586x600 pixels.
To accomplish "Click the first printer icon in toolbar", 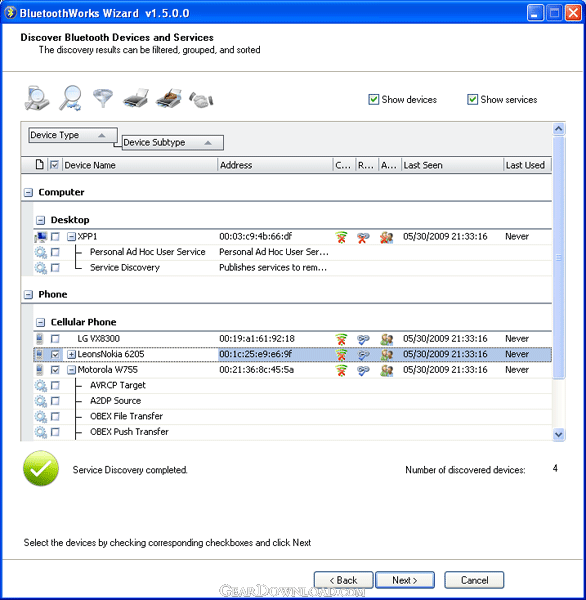I will [x=135, y=98].
